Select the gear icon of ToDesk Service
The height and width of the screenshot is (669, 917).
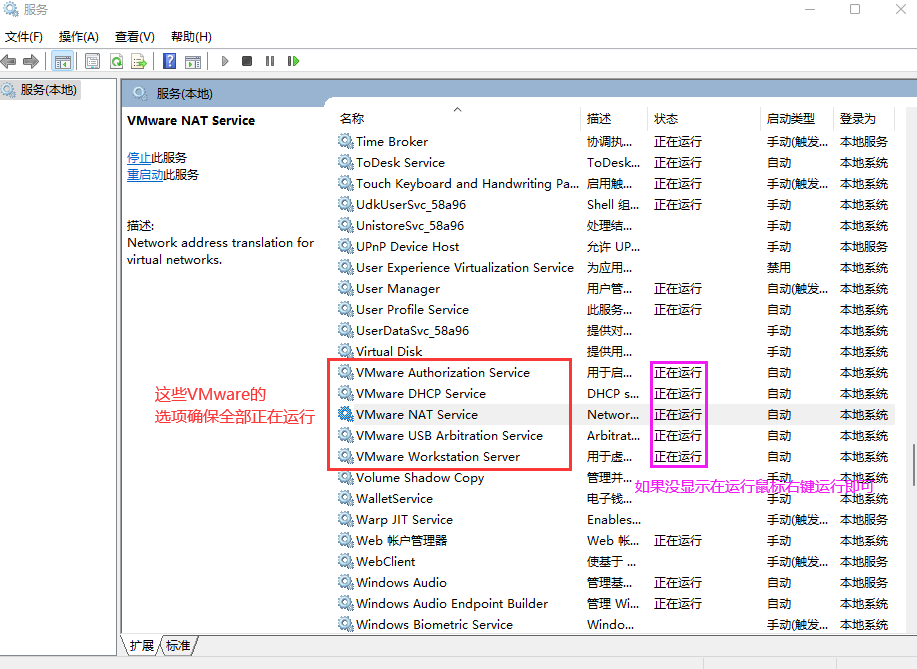click(x=346, y=162)
